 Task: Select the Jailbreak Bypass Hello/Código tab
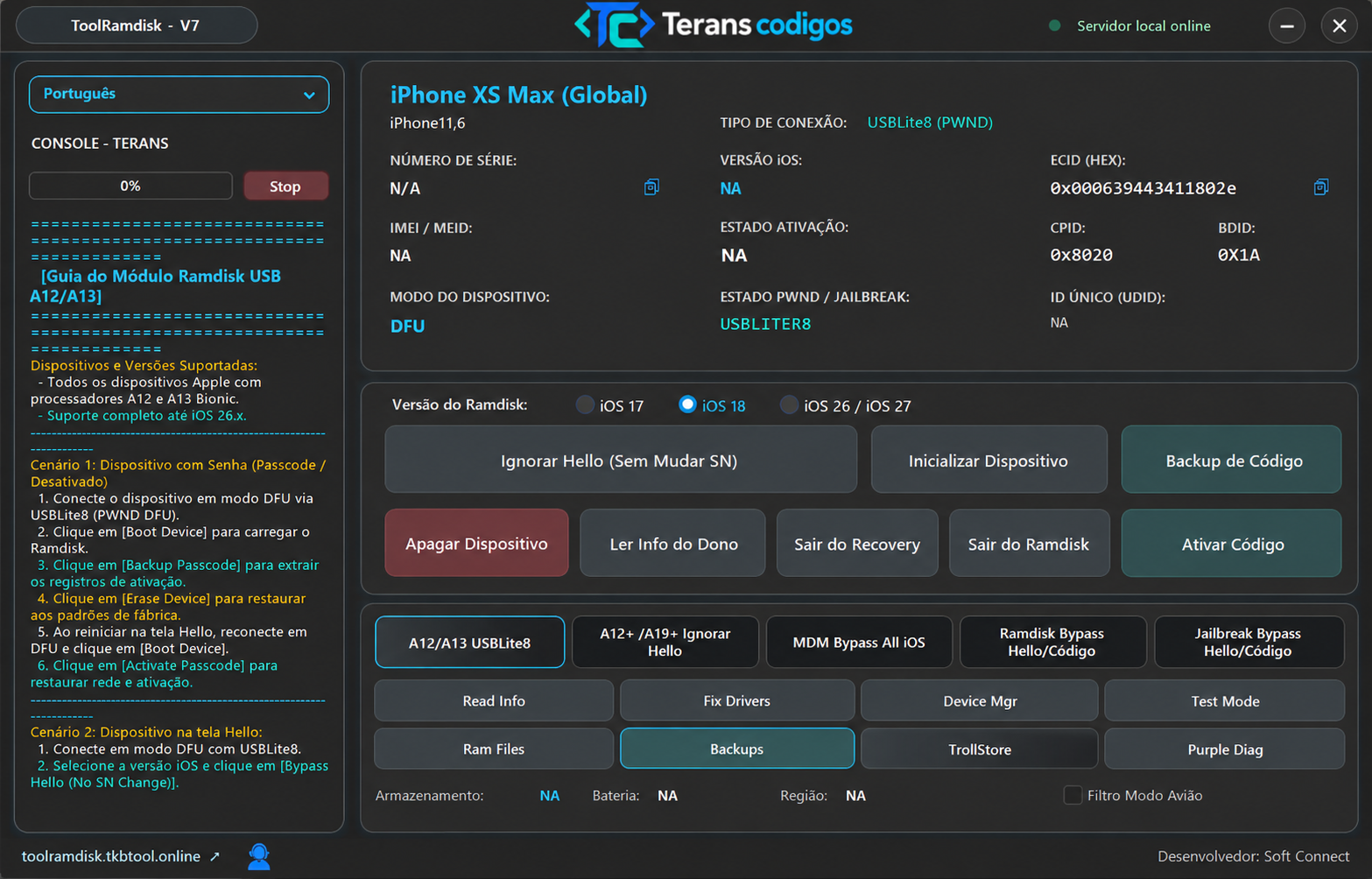click(1248, 643)
